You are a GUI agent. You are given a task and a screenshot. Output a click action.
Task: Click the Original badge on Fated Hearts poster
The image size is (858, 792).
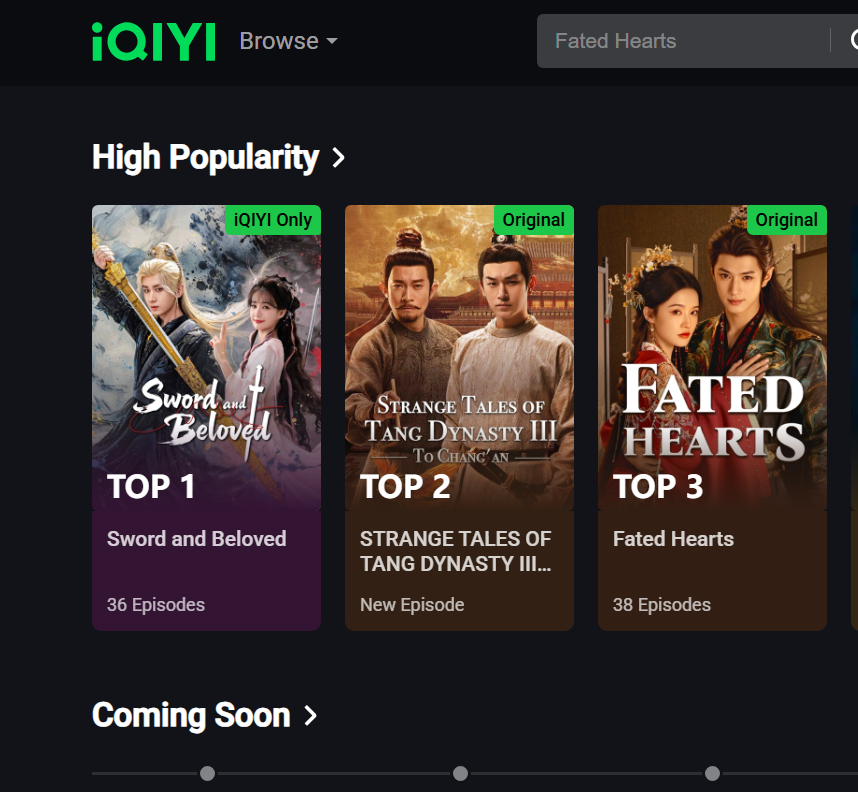pyautogui.click(x=786, y=220)
